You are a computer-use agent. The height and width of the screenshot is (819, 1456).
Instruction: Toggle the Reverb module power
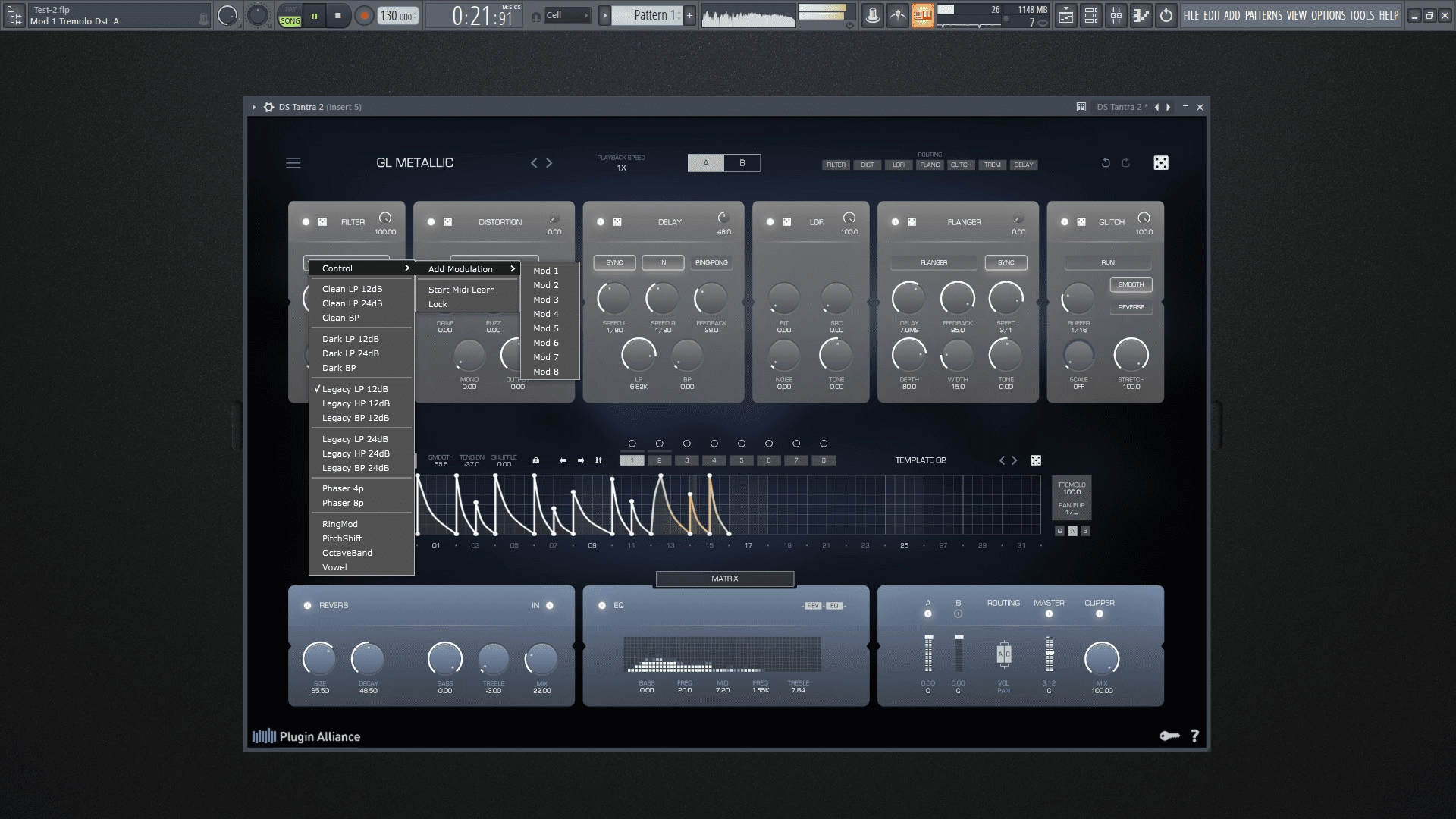tap(307, 605)
